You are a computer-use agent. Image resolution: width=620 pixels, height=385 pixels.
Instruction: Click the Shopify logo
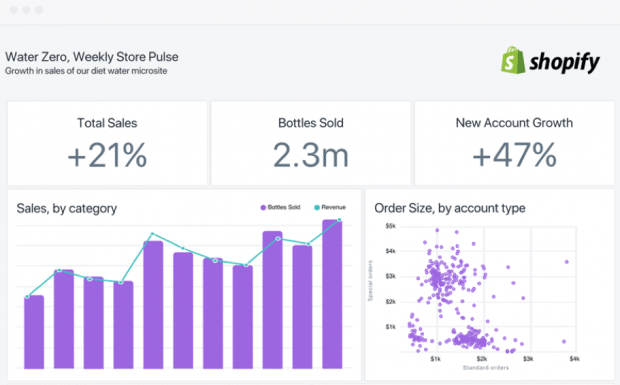pyautogui.click(x=550, y=60)
